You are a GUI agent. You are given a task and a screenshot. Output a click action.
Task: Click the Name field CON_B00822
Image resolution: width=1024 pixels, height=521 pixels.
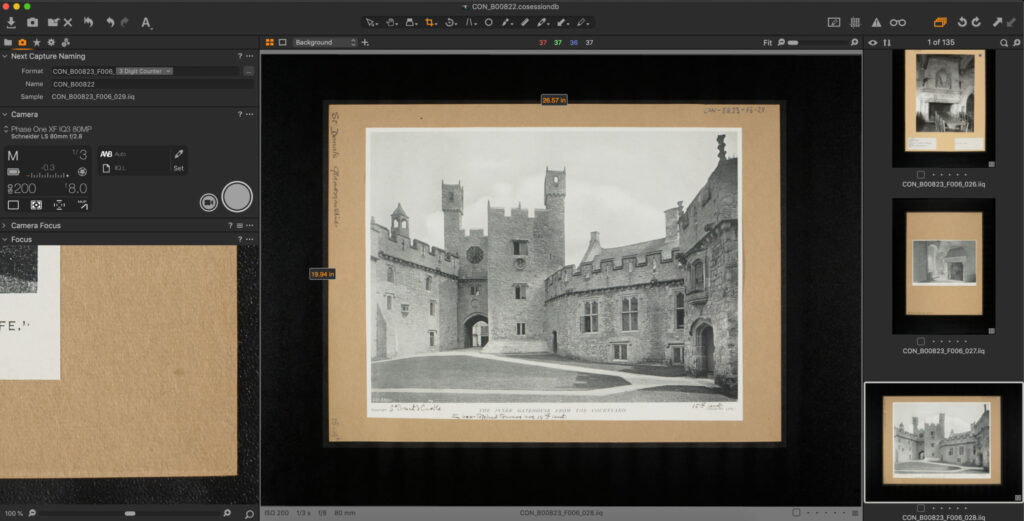pyautogui.click(x=152, y=84)
